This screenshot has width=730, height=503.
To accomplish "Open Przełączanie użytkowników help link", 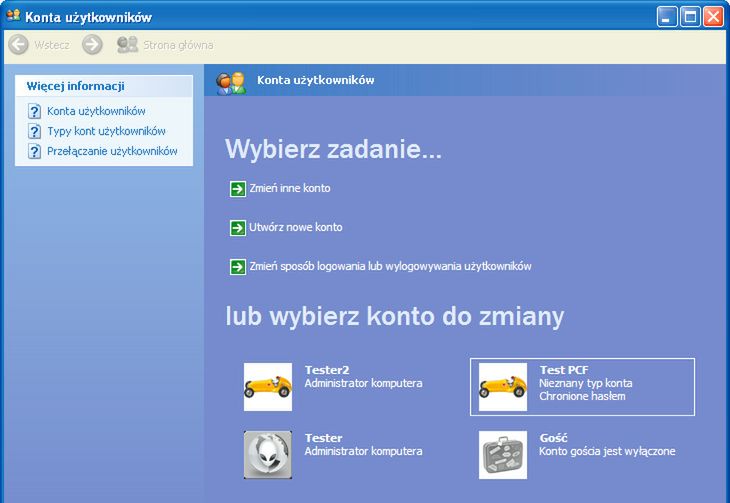I will coord(112,151).
